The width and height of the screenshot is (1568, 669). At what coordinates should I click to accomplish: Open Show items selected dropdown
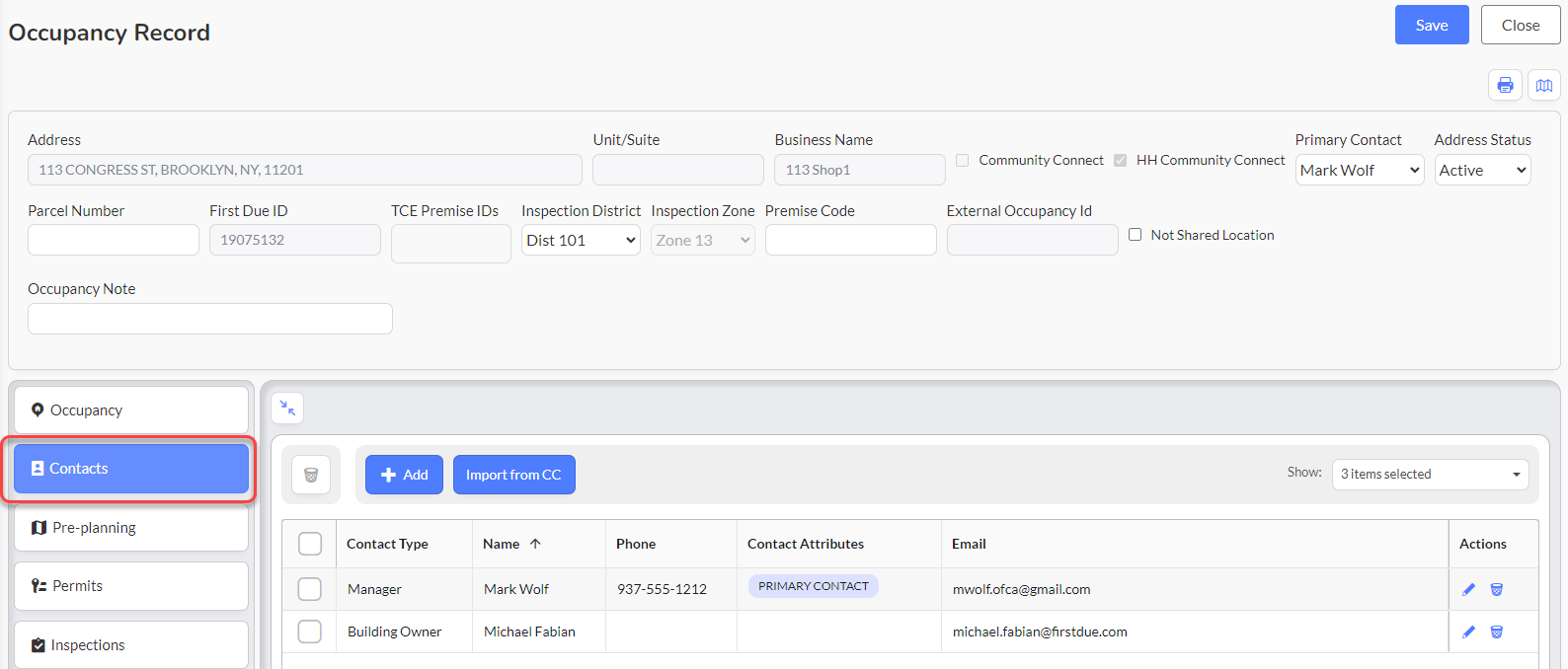click(x=1430, y=475)
